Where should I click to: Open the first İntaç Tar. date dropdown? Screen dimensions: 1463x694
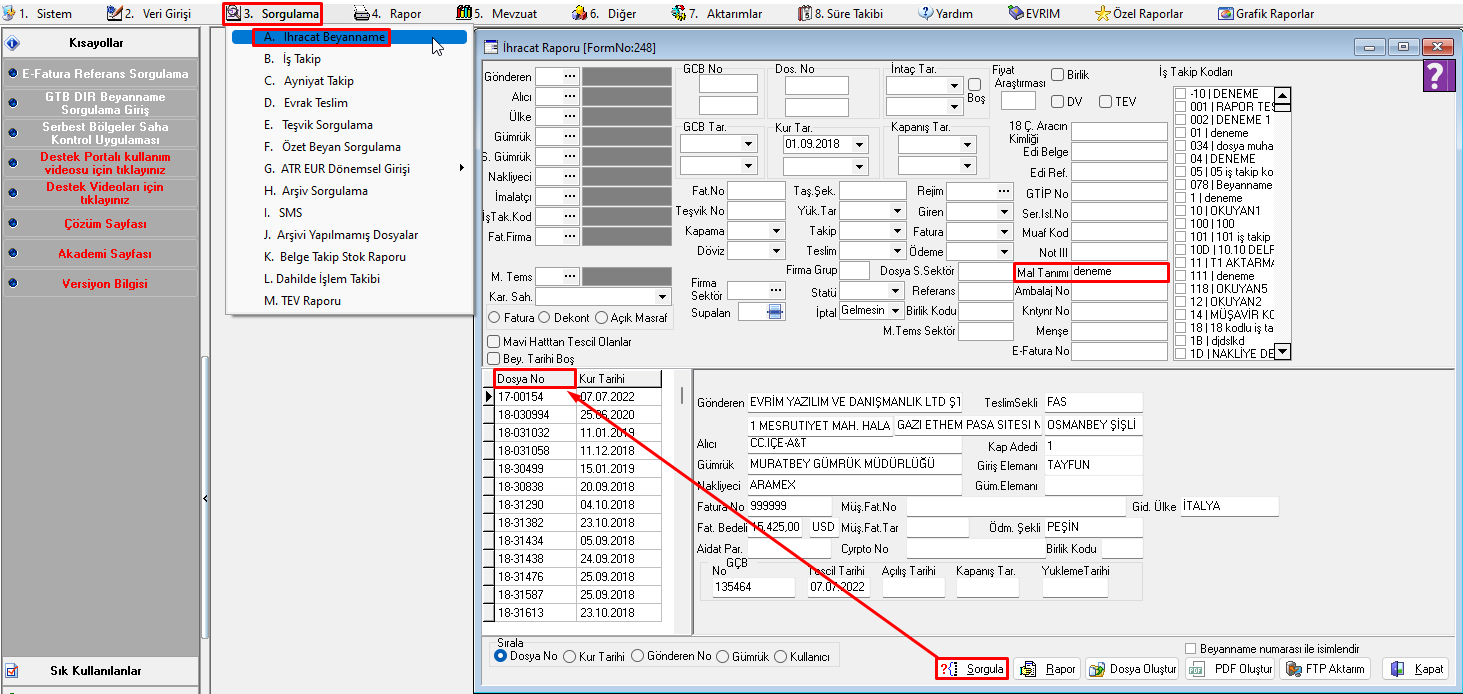point(954,86)
